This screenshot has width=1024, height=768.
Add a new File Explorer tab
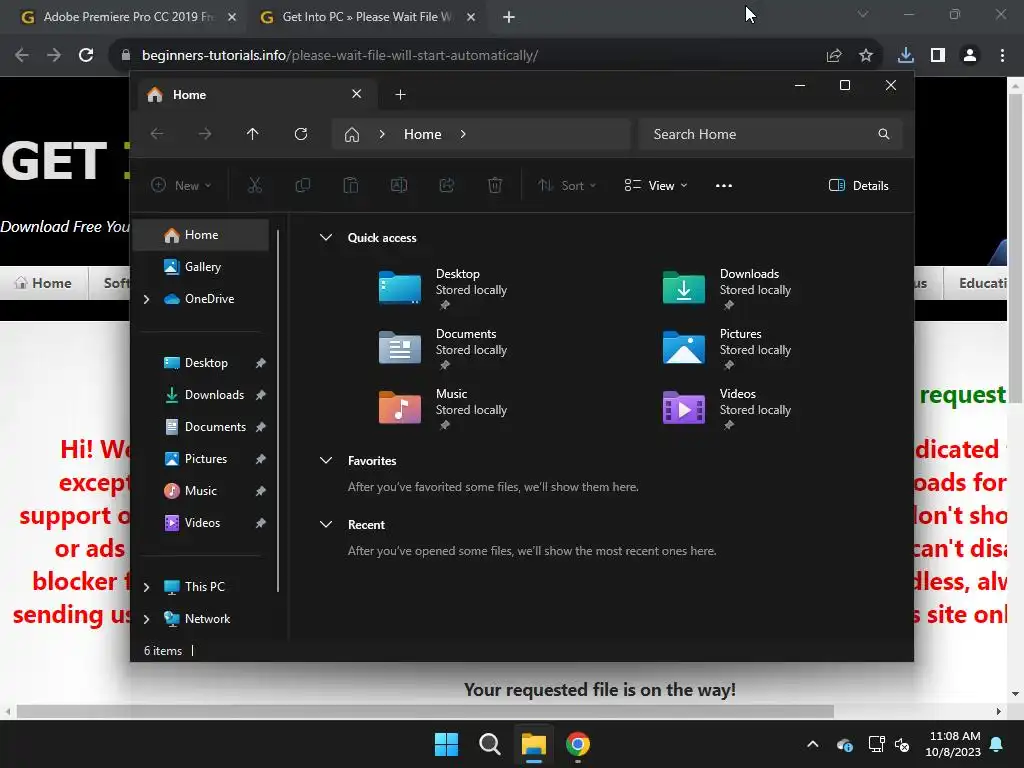click(400, 95)
